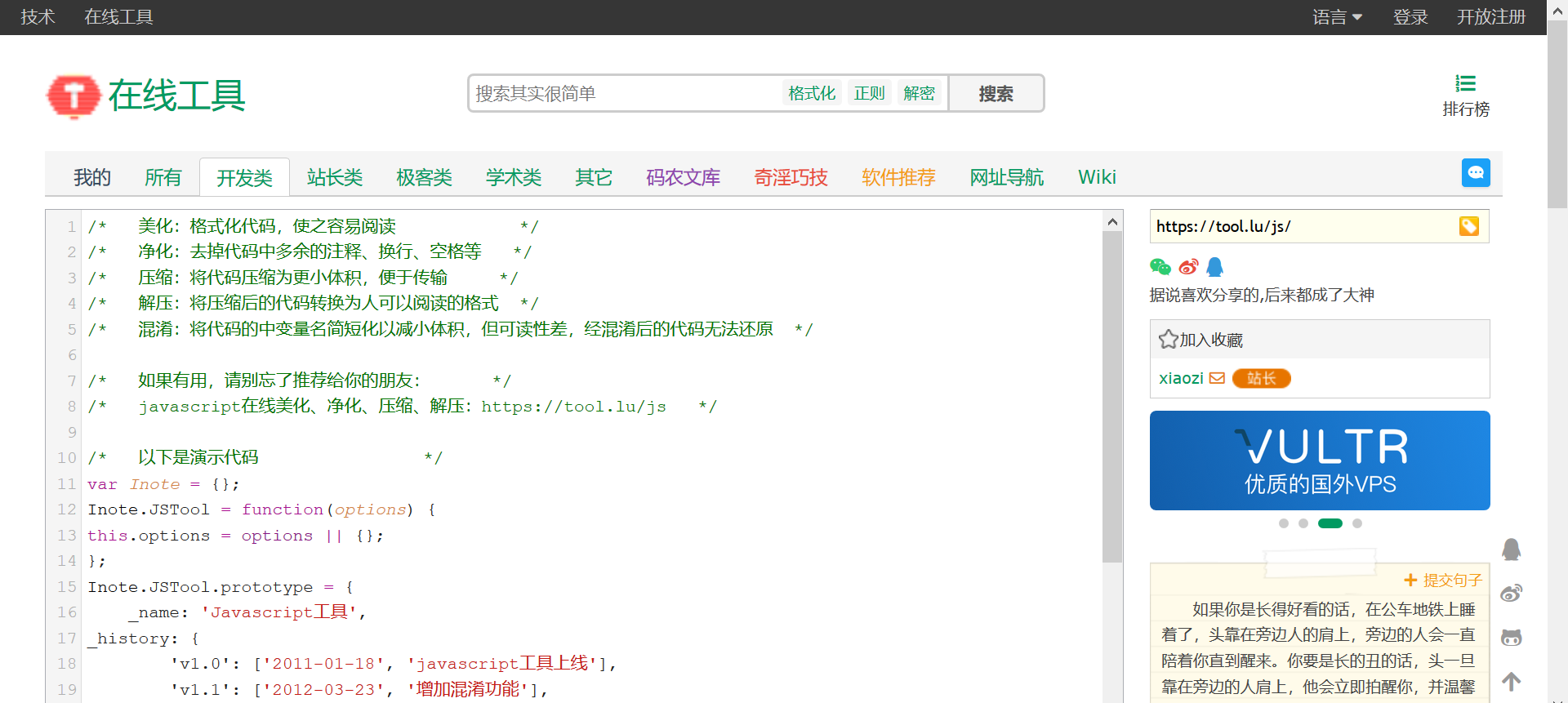Screen dimensions: 1568x703
Task: Open the xiaozi user profile link
Action: pos(1181,378)
